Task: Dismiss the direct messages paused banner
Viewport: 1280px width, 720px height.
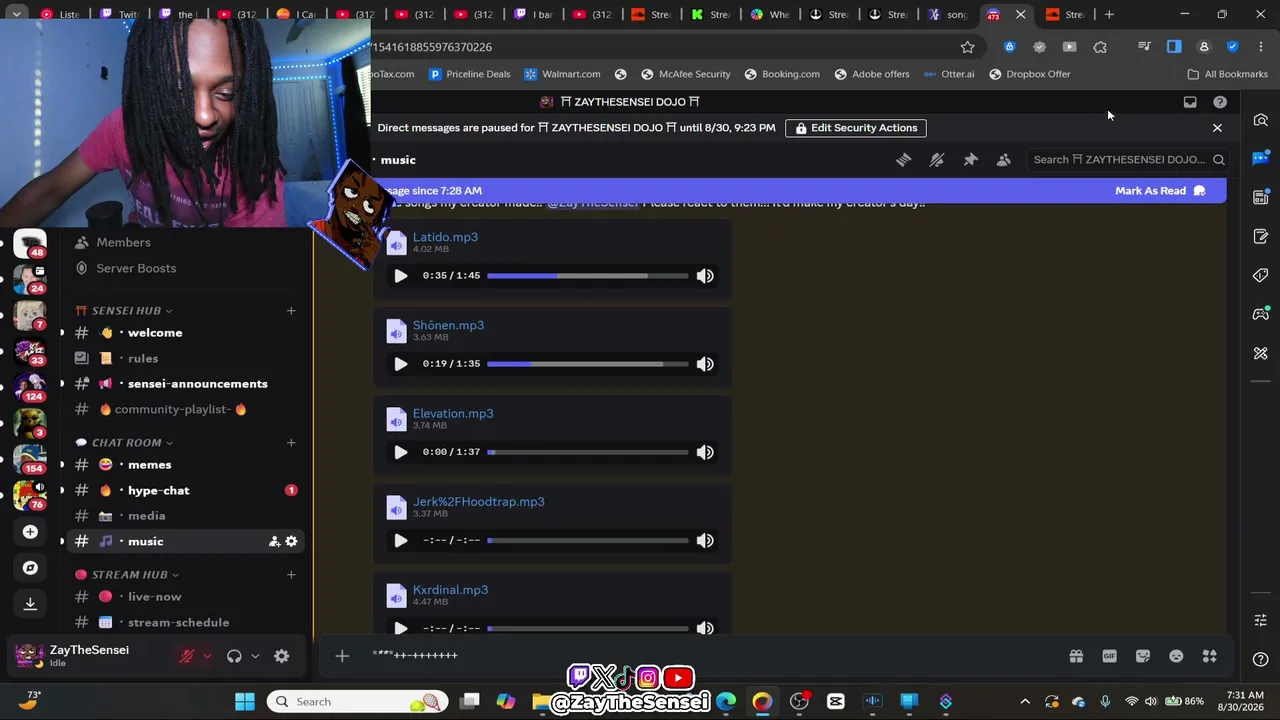Action: click(1217, 128)
